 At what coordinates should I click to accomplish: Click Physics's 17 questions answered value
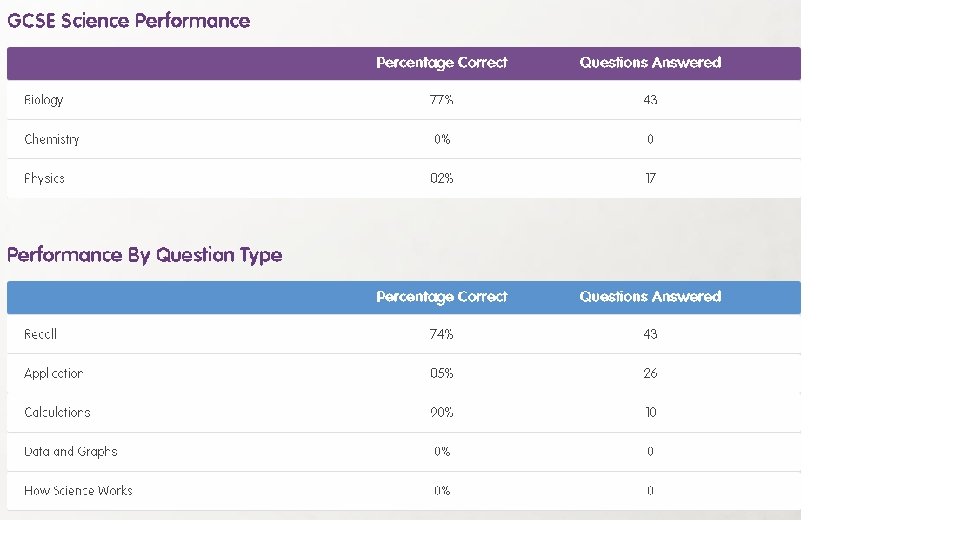click(650, 178)
